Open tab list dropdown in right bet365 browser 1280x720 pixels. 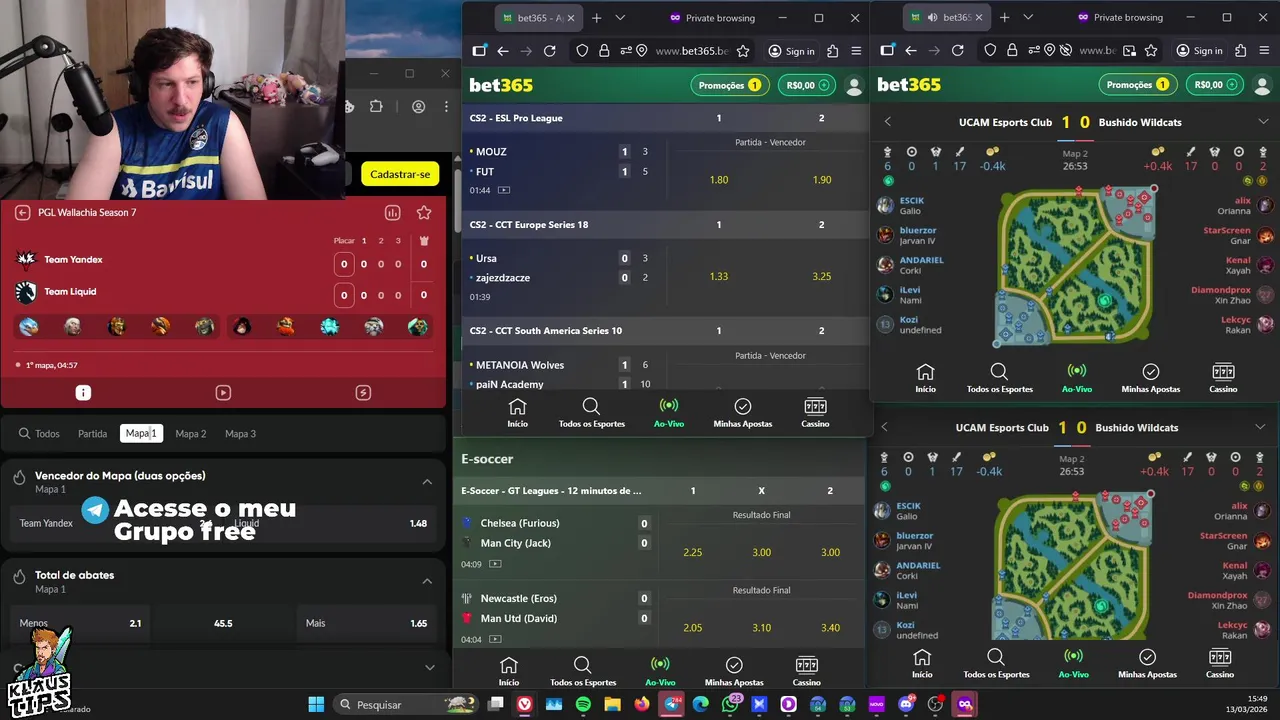(1028, 18)
